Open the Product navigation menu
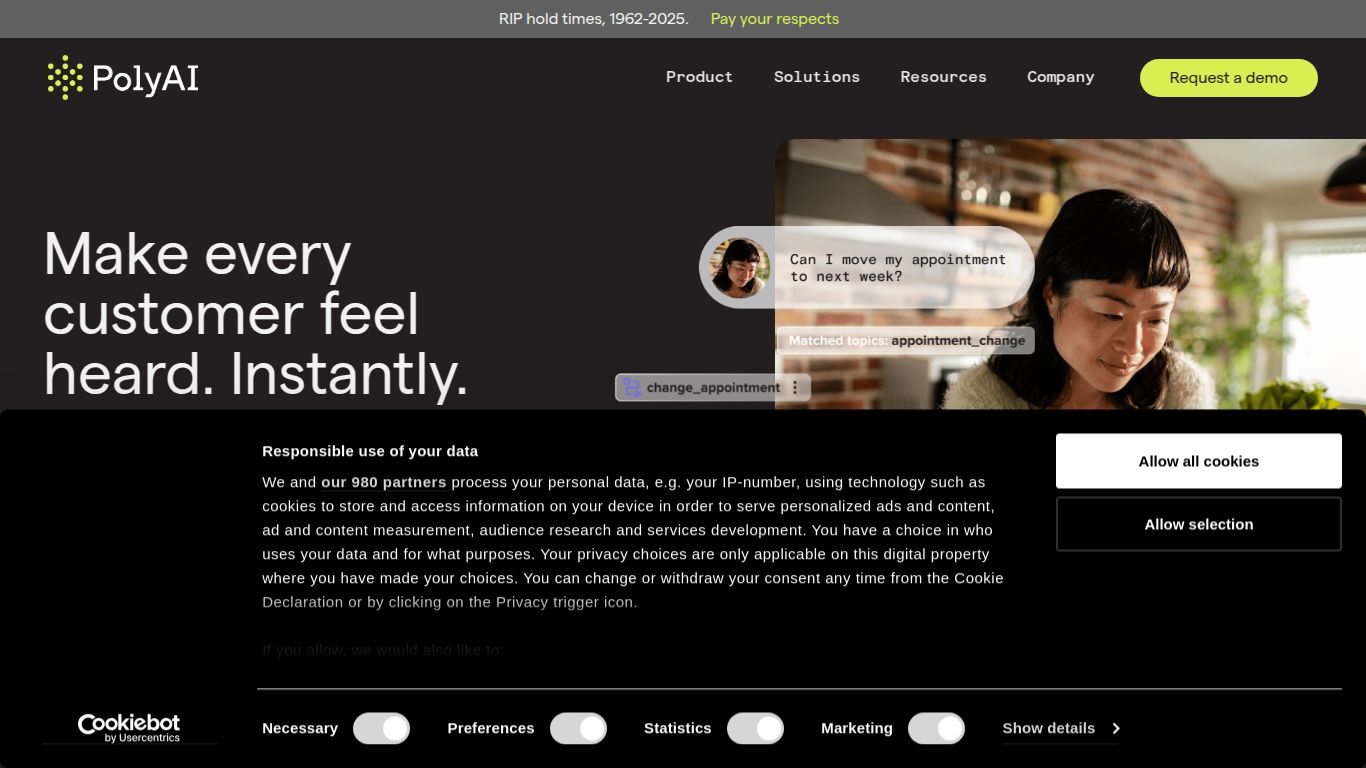The height and width of the screenshot is (768, 1366). click(x=699, y=77)
